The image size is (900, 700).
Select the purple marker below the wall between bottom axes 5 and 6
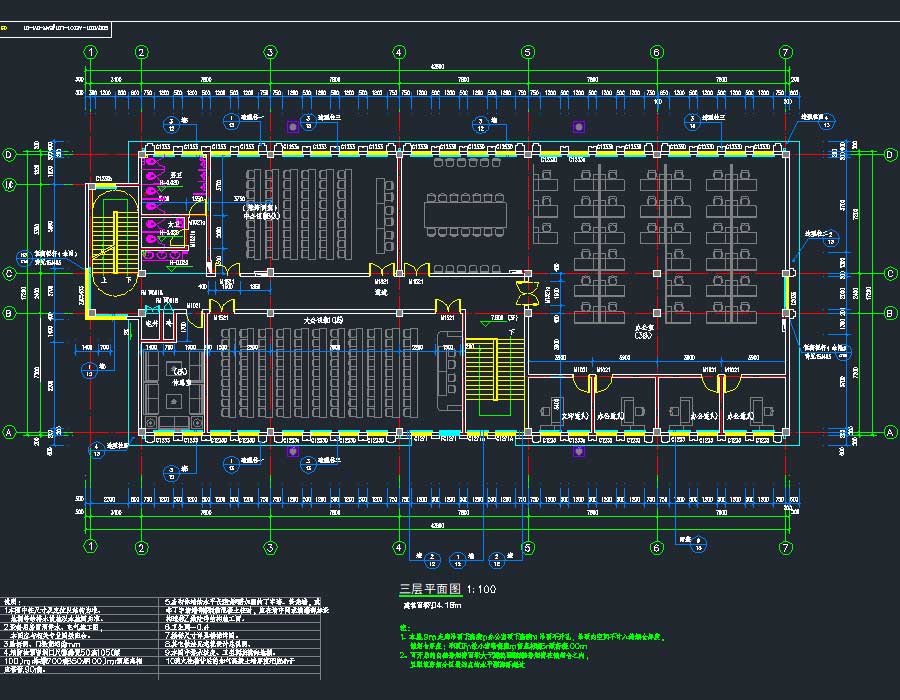pos(579,452)
